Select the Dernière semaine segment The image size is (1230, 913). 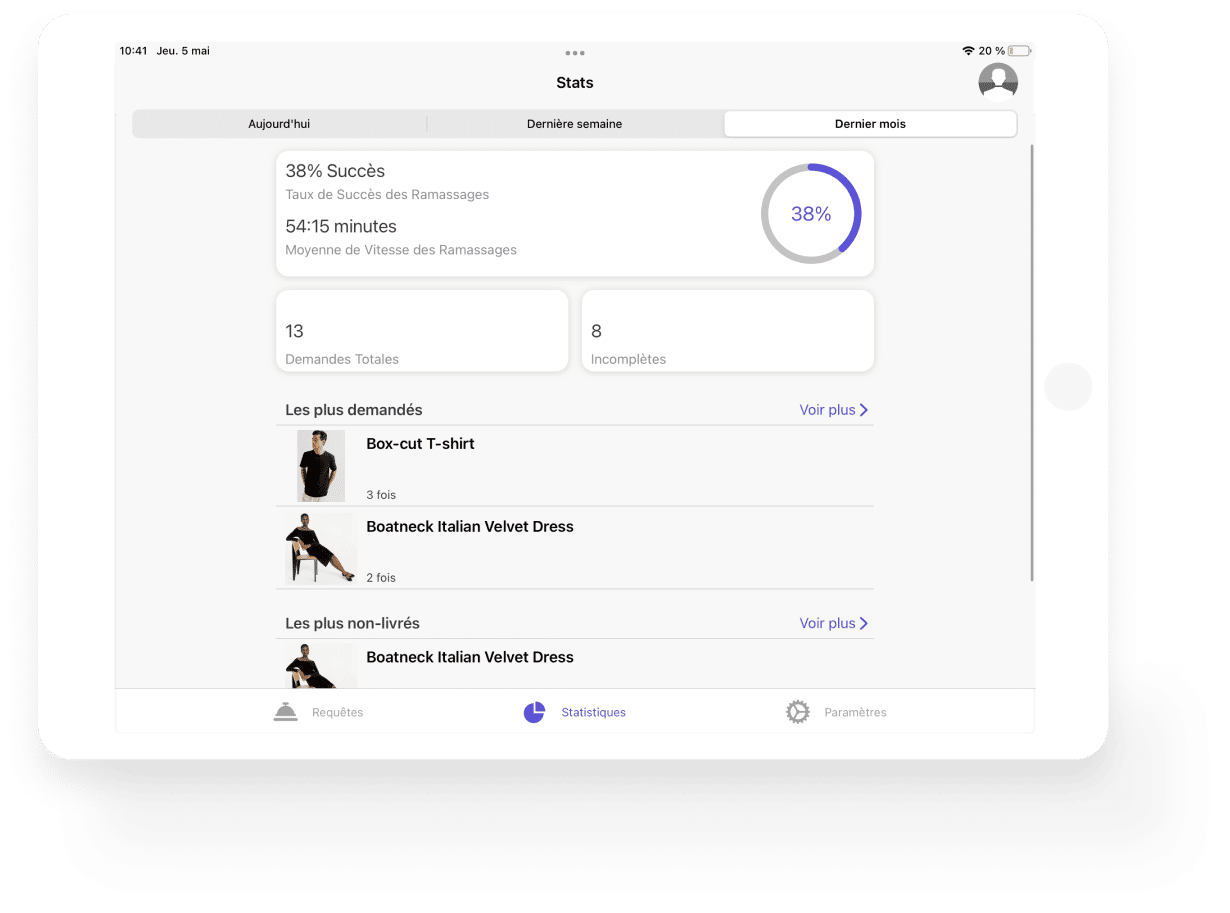click(575, 124)
